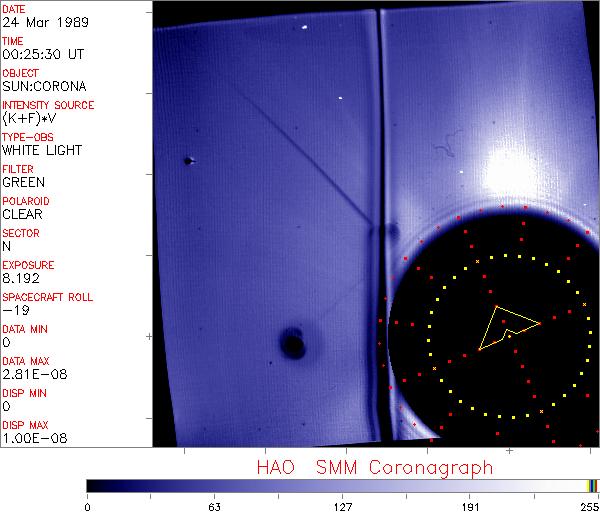
Task: Click the SUN:CORONA object value
Action: (x=45, y=87)
